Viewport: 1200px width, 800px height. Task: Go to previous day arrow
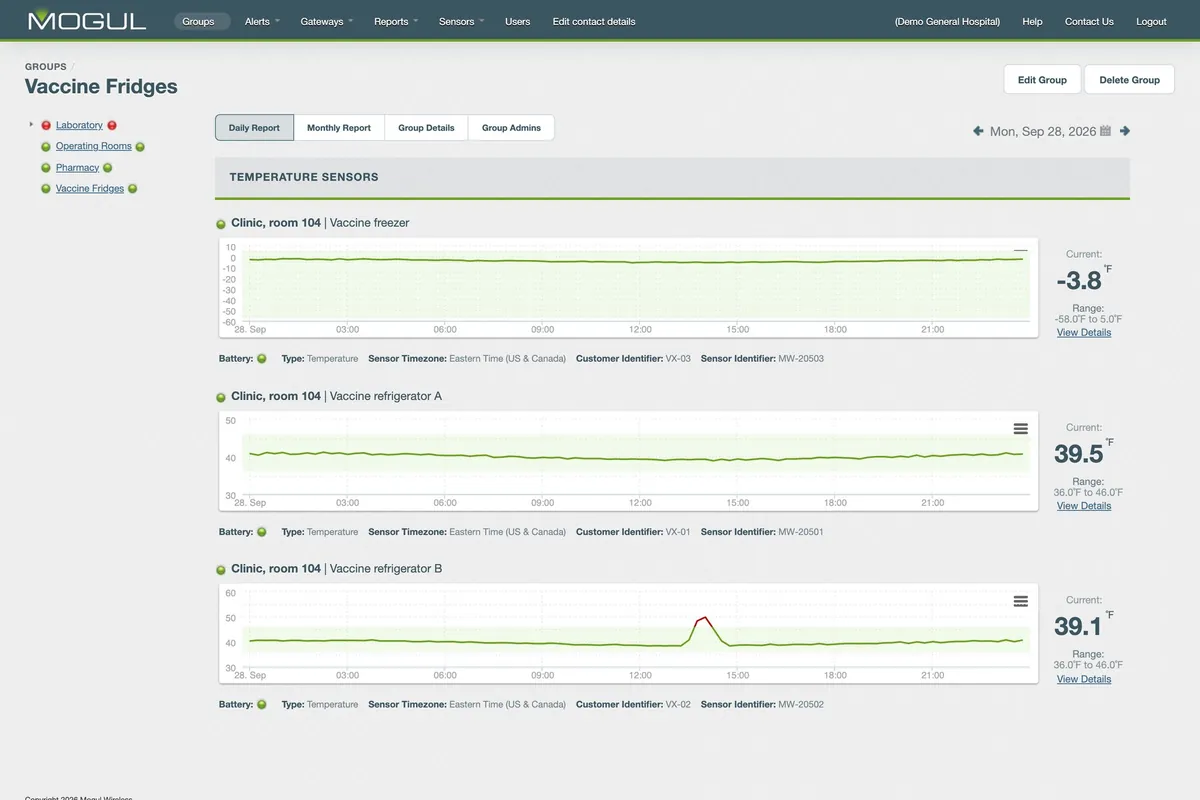click(x=978, y=131)
